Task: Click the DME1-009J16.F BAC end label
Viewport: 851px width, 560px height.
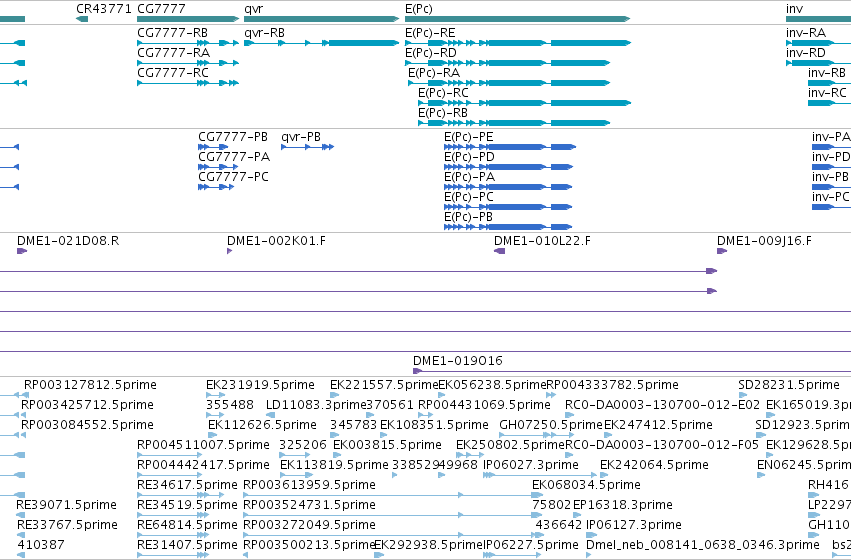Action: [764, 241]
